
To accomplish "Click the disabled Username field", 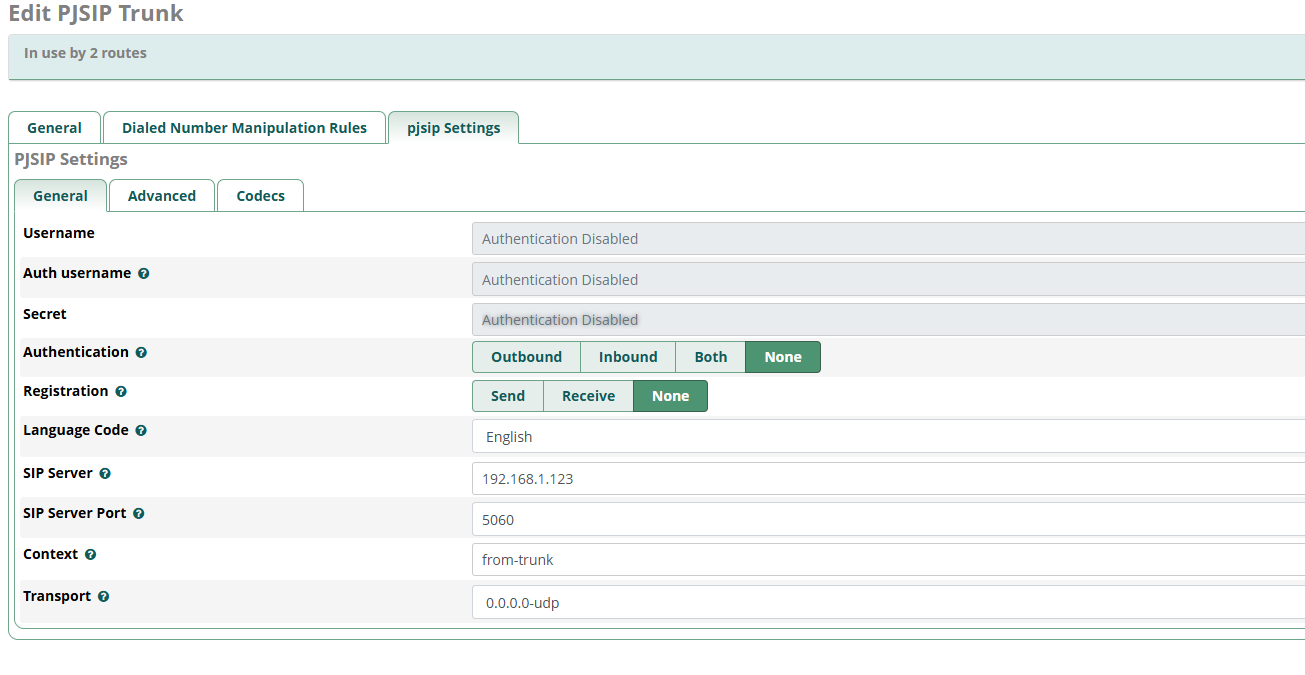I will [888, 239].
